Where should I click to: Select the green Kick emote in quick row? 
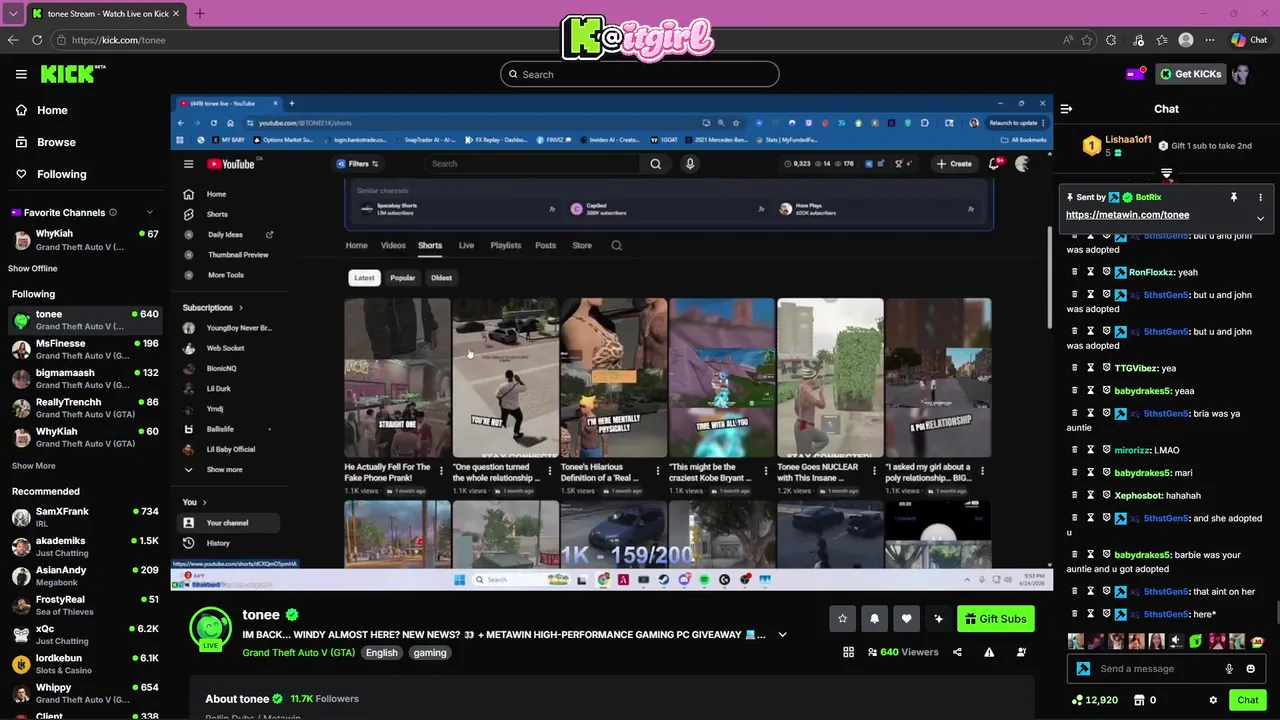[1195, 641]
